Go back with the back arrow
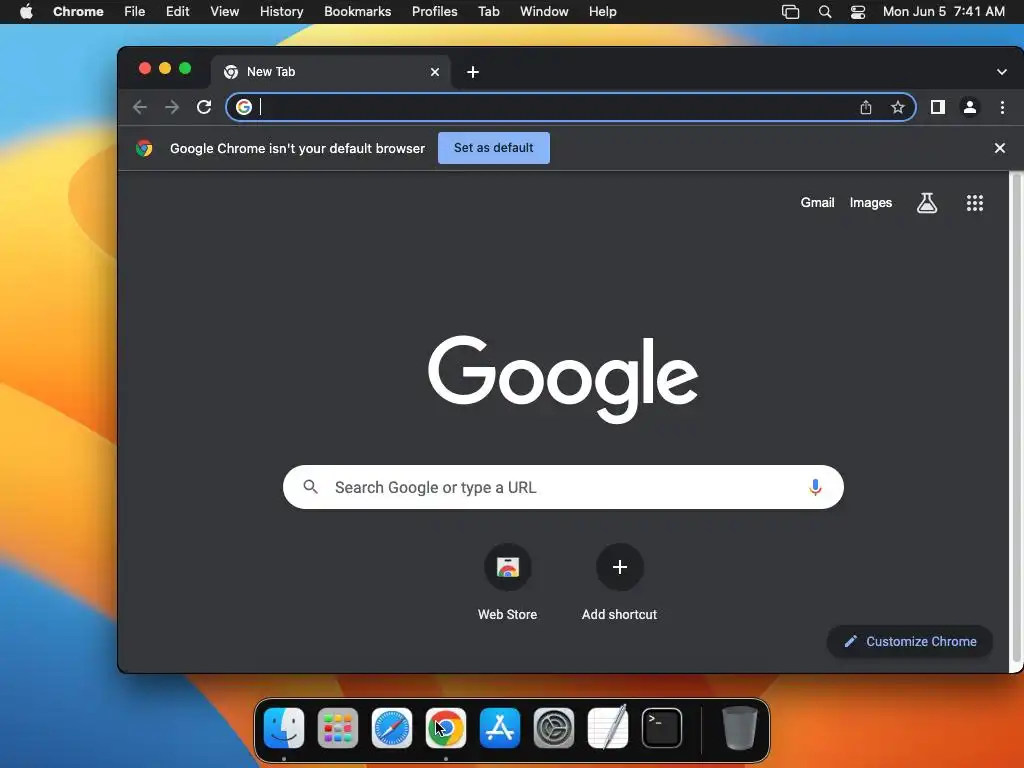1024x768 pixels. click(x=140, y=107)
